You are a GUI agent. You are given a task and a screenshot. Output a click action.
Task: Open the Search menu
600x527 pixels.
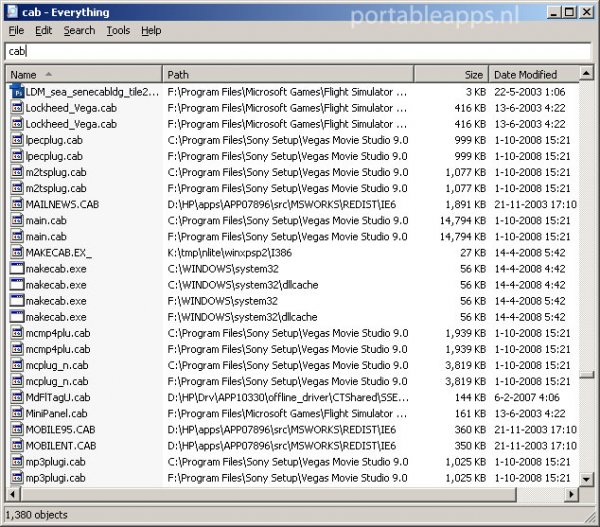[79, 31]
